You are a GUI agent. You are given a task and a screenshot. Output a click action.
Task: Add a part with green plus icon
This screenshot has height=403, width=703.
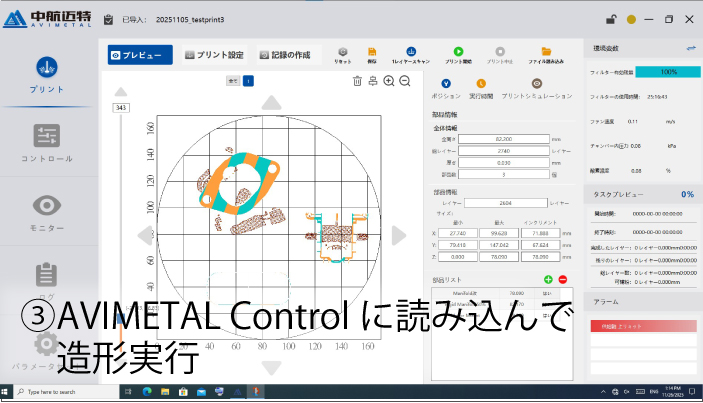point(548,279)
